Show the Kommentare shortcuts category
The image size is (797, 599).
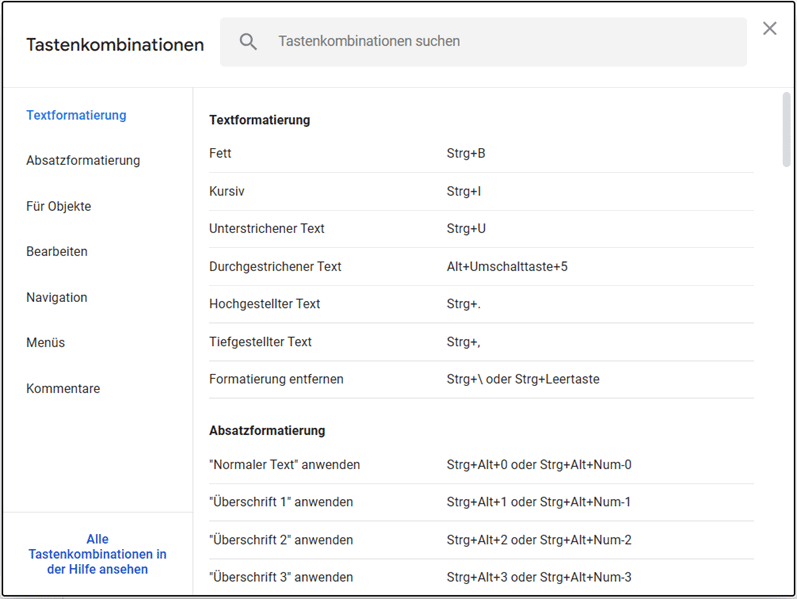63,388
